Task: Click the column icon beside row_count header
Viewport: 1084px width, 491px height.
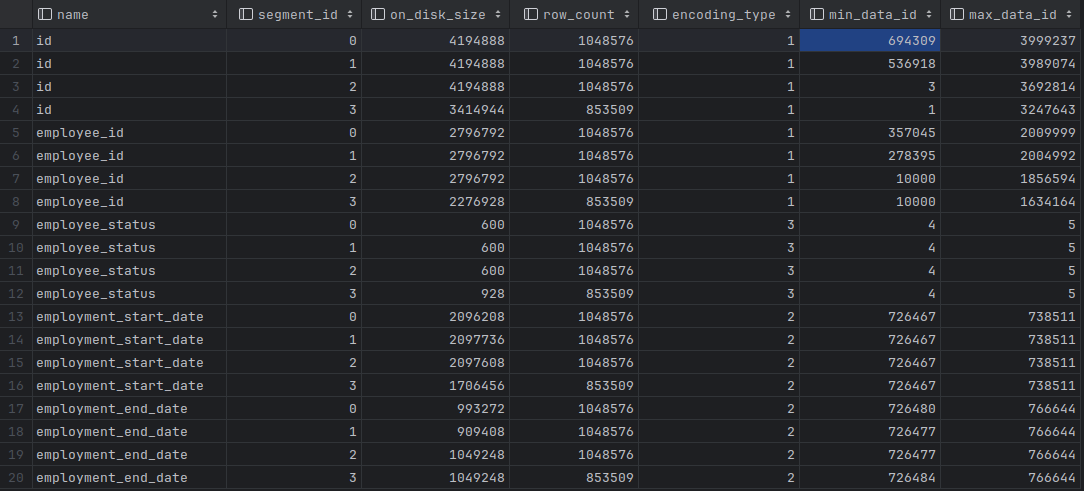Action: click(x=531, y=14)
